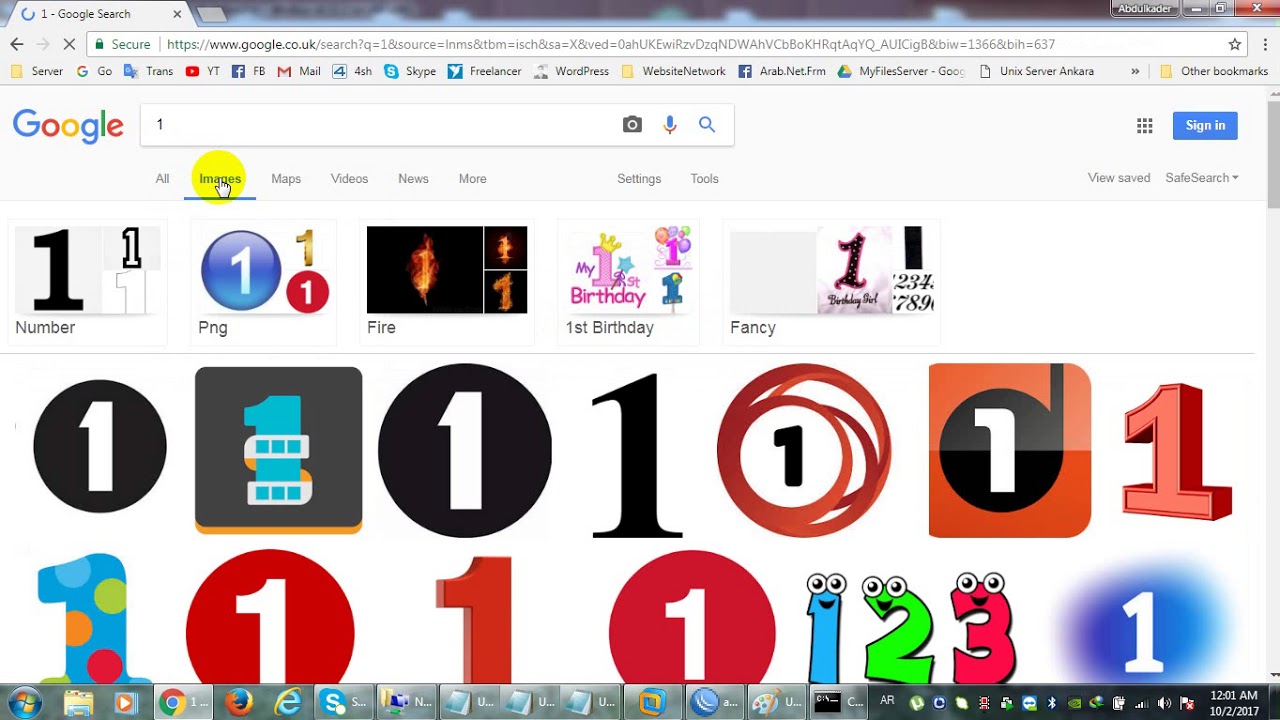Open the orange and black square 1 image
Image resolution: width=1280 pixels, height=720 pixels.
pyautogui.click(x=1010, y=450)
